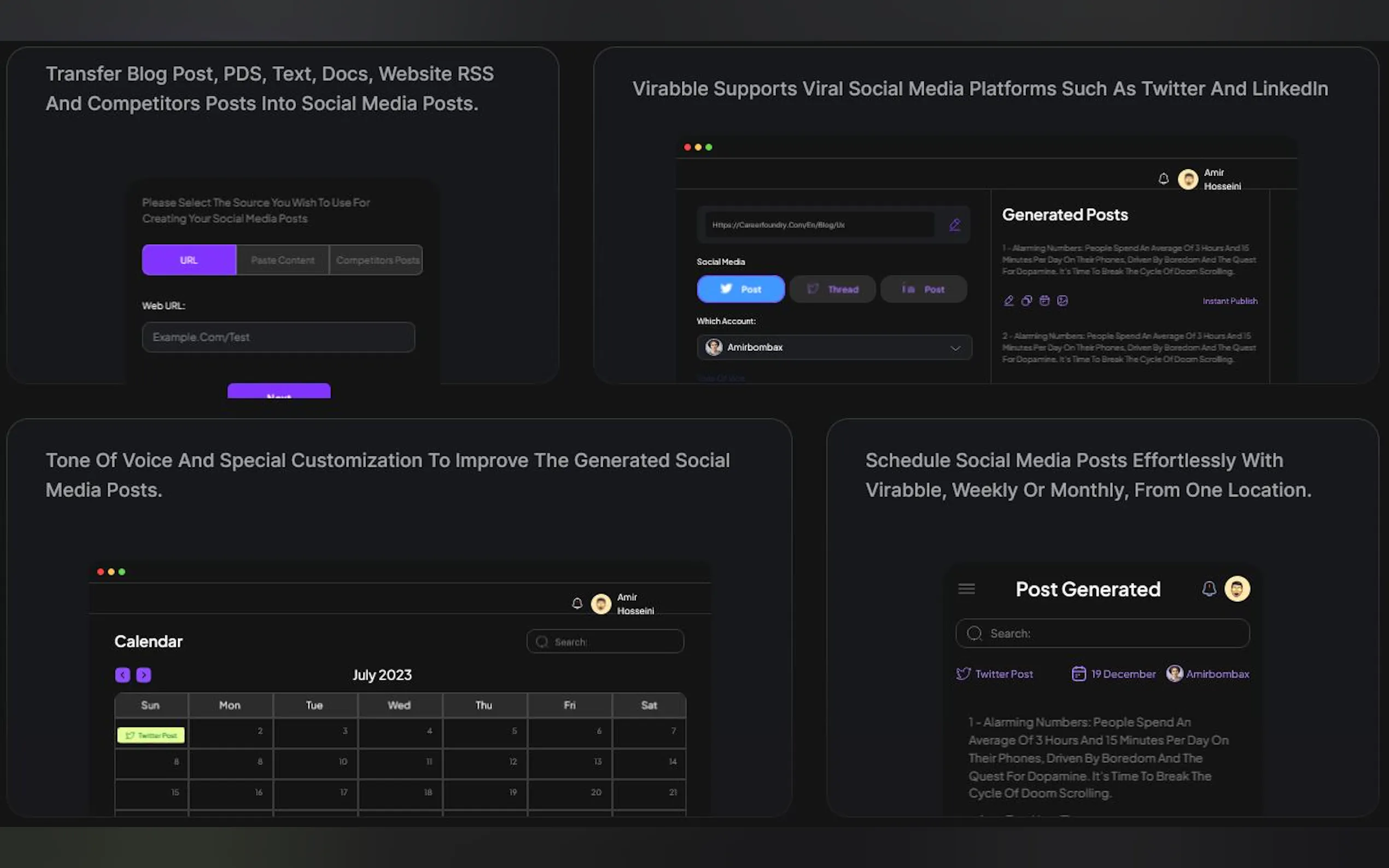The height and width of the screenshot is (868, 1389).
Task: Click the Instant Publish link
Action: (1229, 301)
